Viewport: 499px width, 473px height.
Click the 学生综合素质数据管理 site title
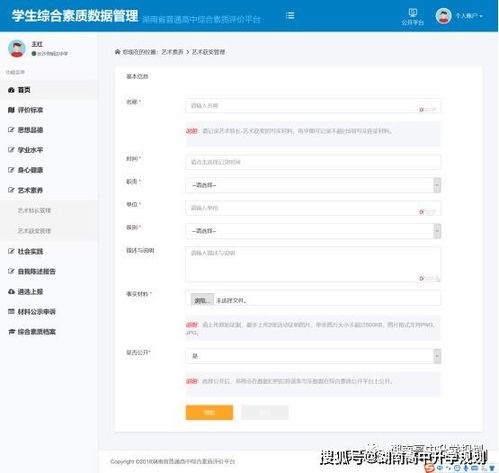(x=75, y=16)
